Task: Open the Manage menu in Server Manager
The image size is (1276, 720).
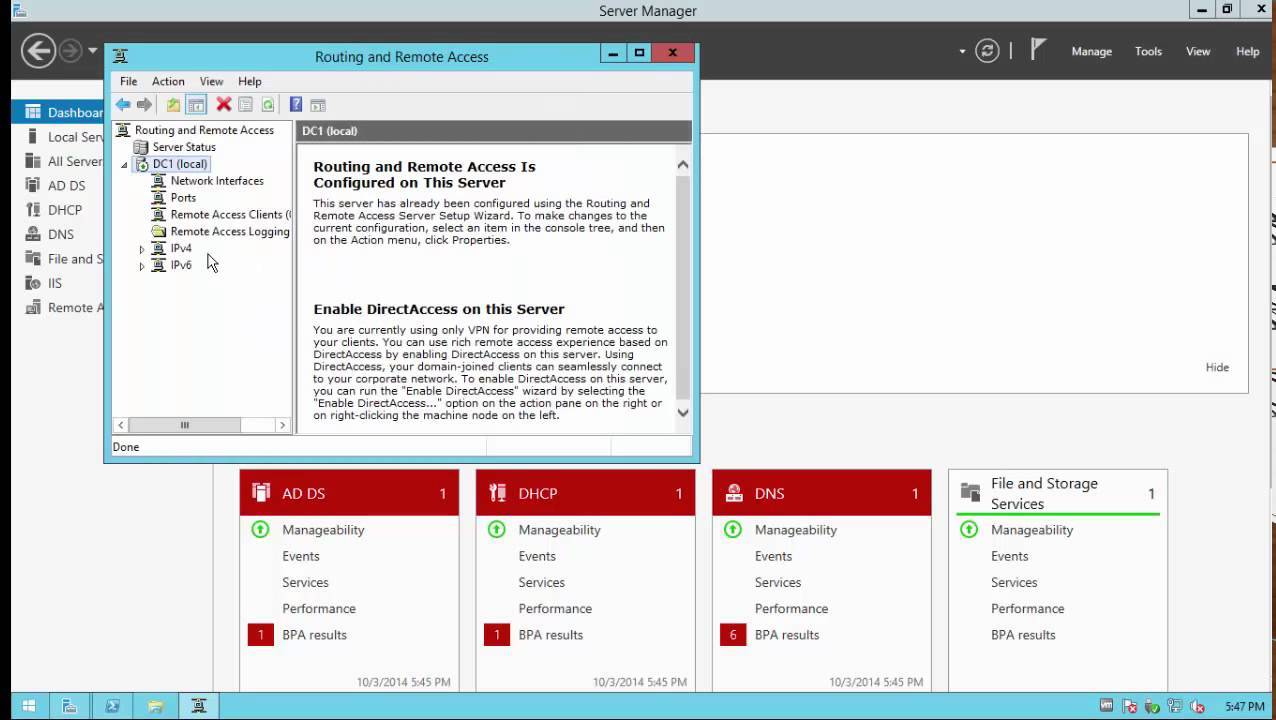Action: tap(1091, 51)
